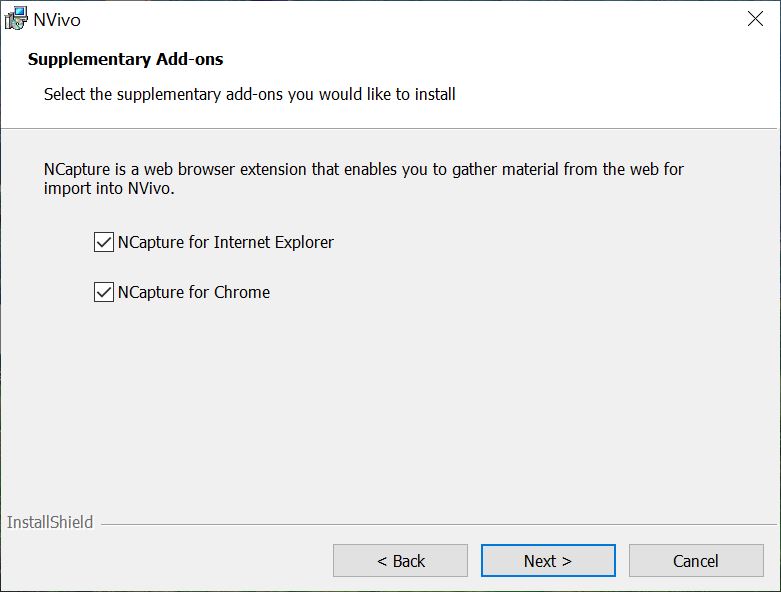Uncheck NCapture for Chrome checkbox
Viewport: 781px width, 592px height.
click(x=104, y=292)
